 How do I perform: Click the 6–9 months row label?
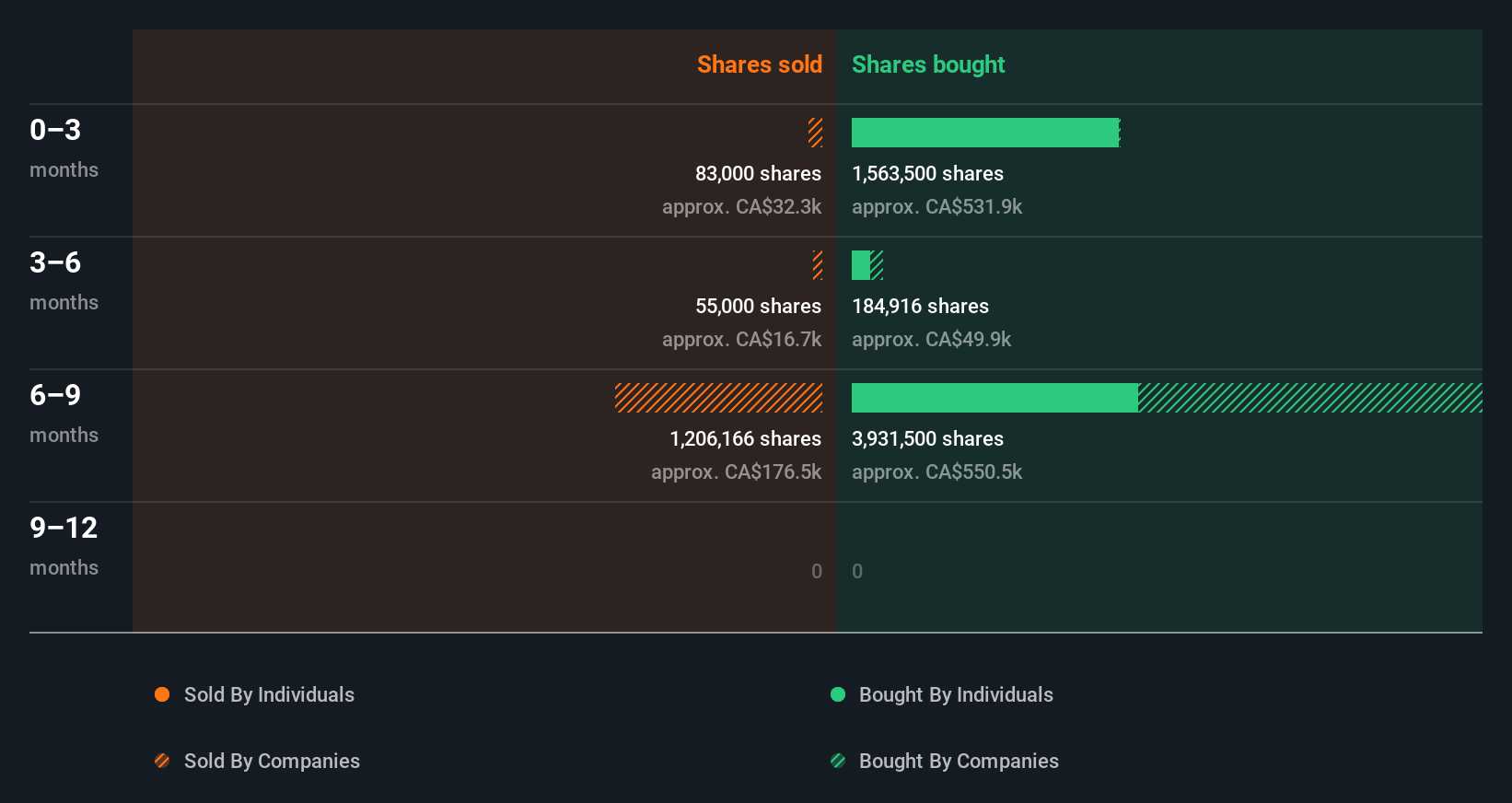[x=64, y=413]
